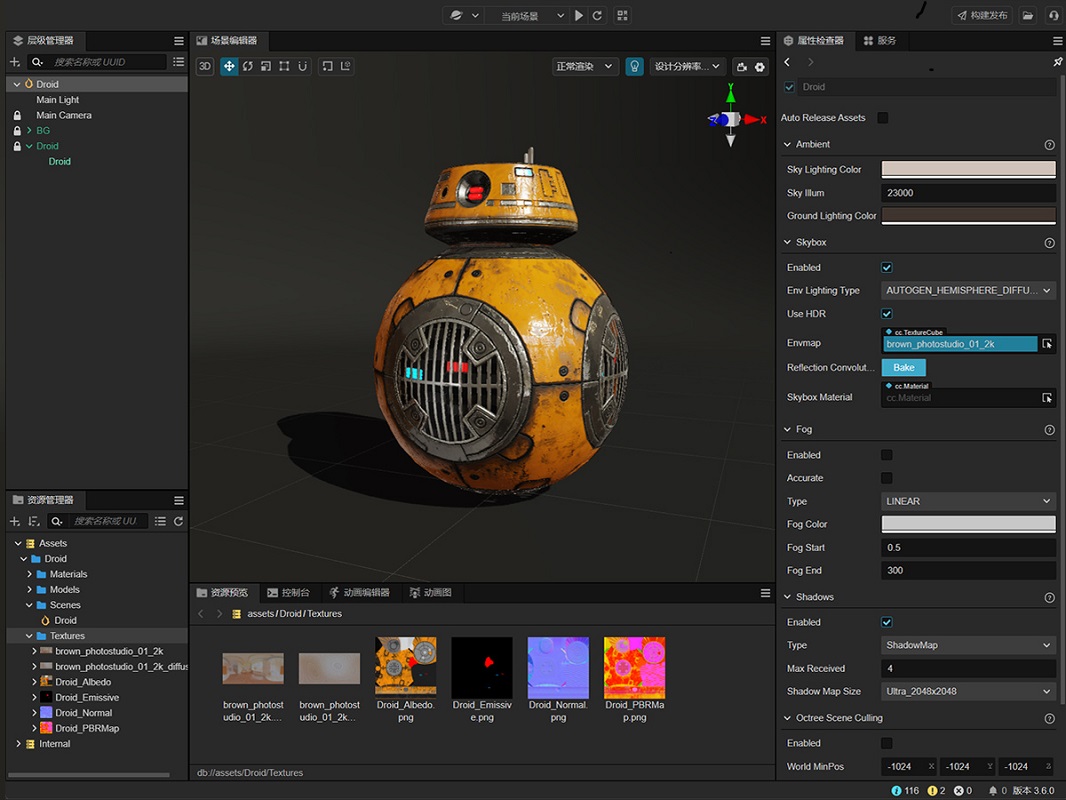The image size is (1066, 800).
Task: Collapse the Textures folder in assets
Action: click(29, 636)
